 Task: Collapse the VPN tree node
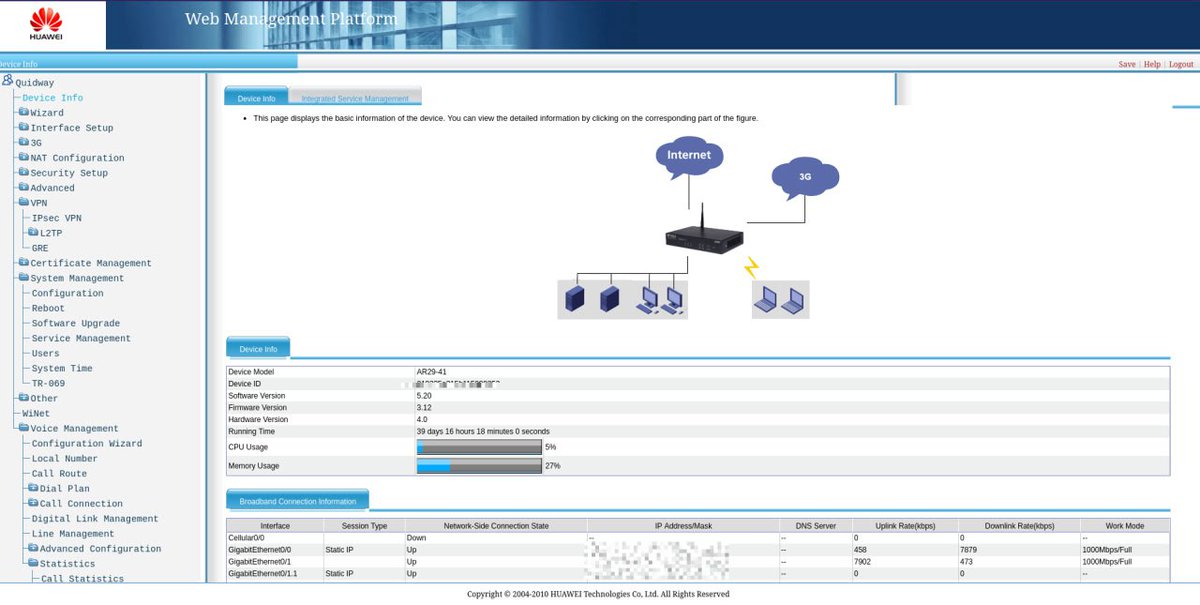click(x=23, y=202)
